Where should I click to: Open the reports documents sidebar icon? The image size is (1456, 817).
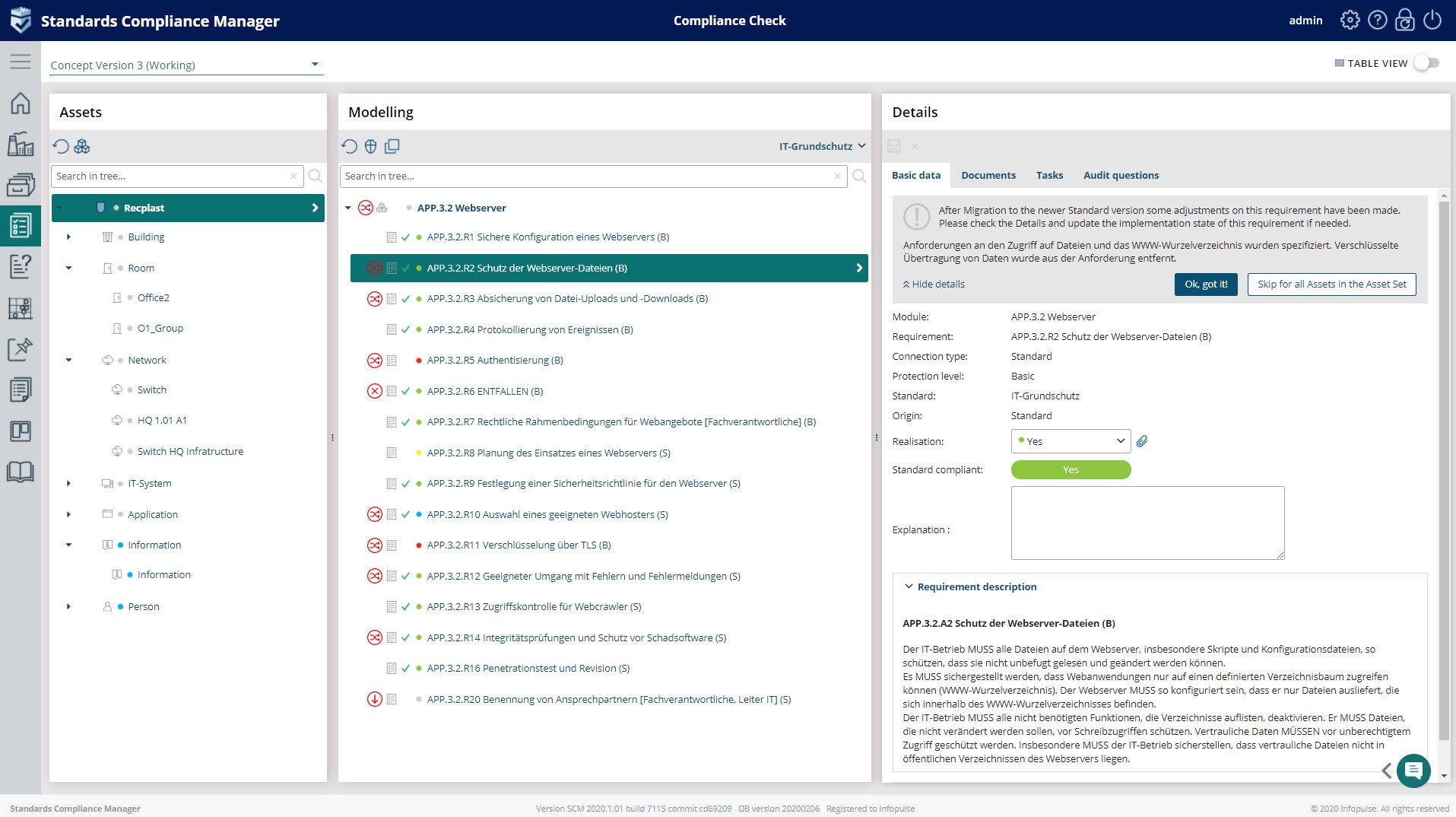pyautogui.click(x=21, y=389)
